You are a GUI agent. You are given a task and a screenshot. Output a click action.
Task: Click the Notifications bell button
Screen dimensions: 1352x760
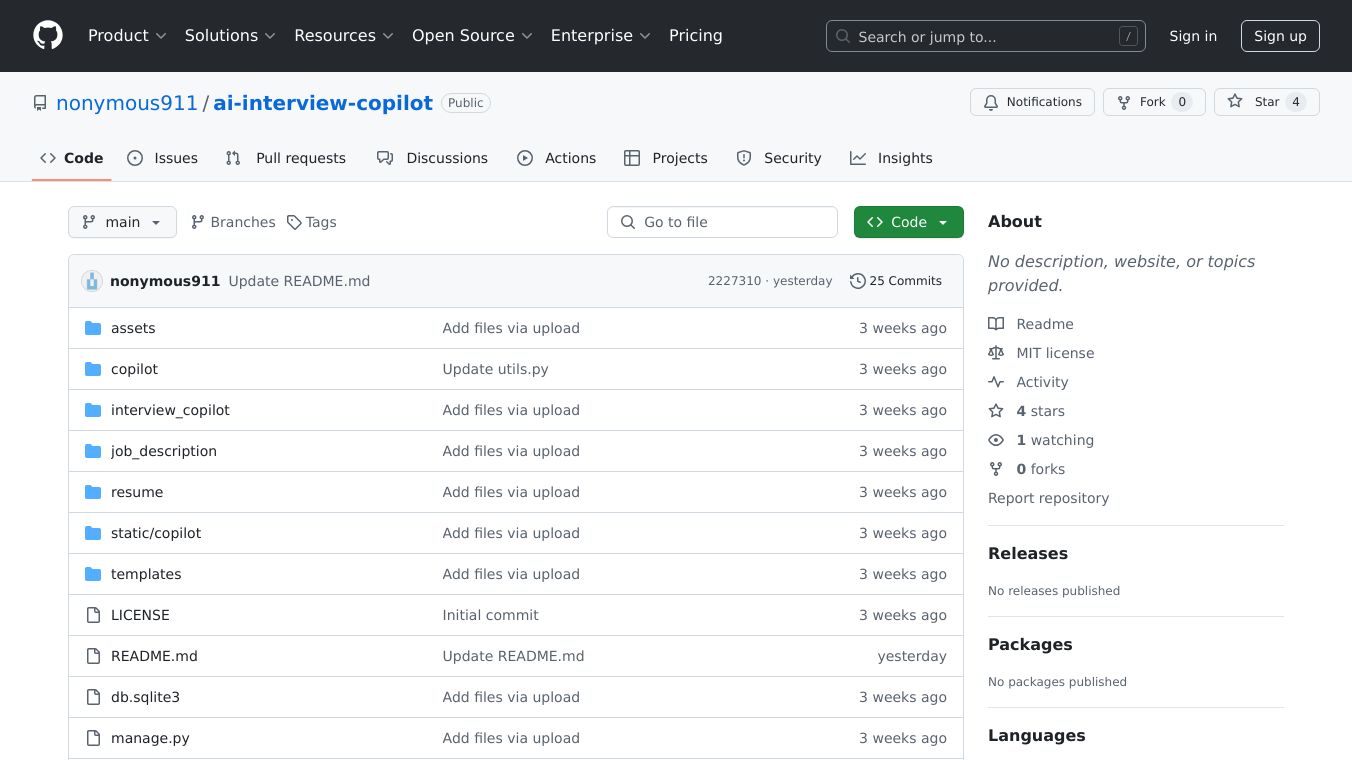(1032, 102)
